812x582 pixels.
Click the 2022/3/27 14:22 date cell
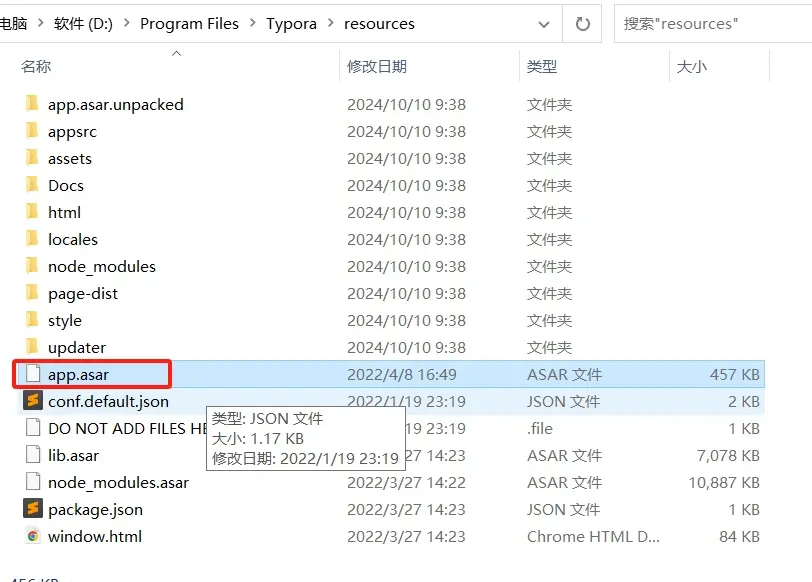click(x=407, y=482)
